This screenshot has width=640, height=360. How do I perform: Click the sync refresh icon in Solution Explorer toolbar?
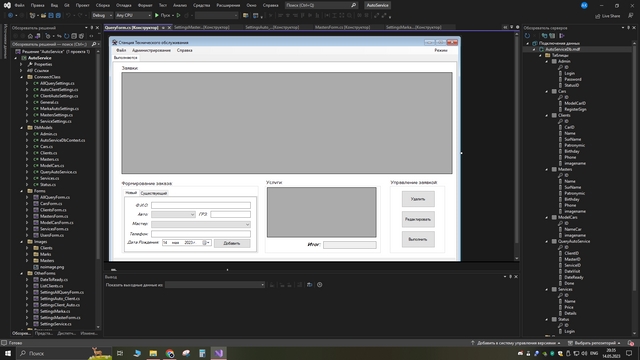point(67,36)
